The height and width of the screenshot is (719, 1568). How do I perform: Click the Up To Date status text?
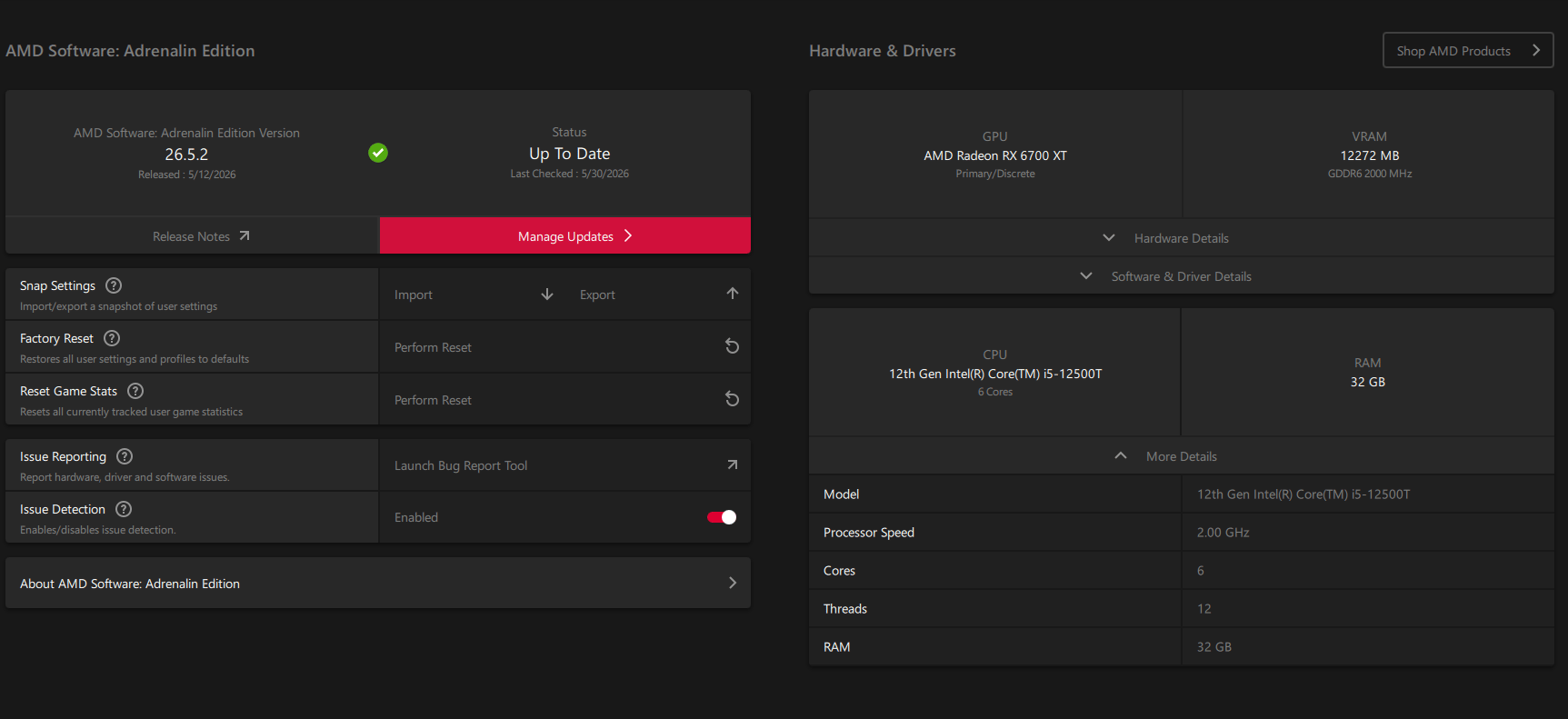pos(569,154)
